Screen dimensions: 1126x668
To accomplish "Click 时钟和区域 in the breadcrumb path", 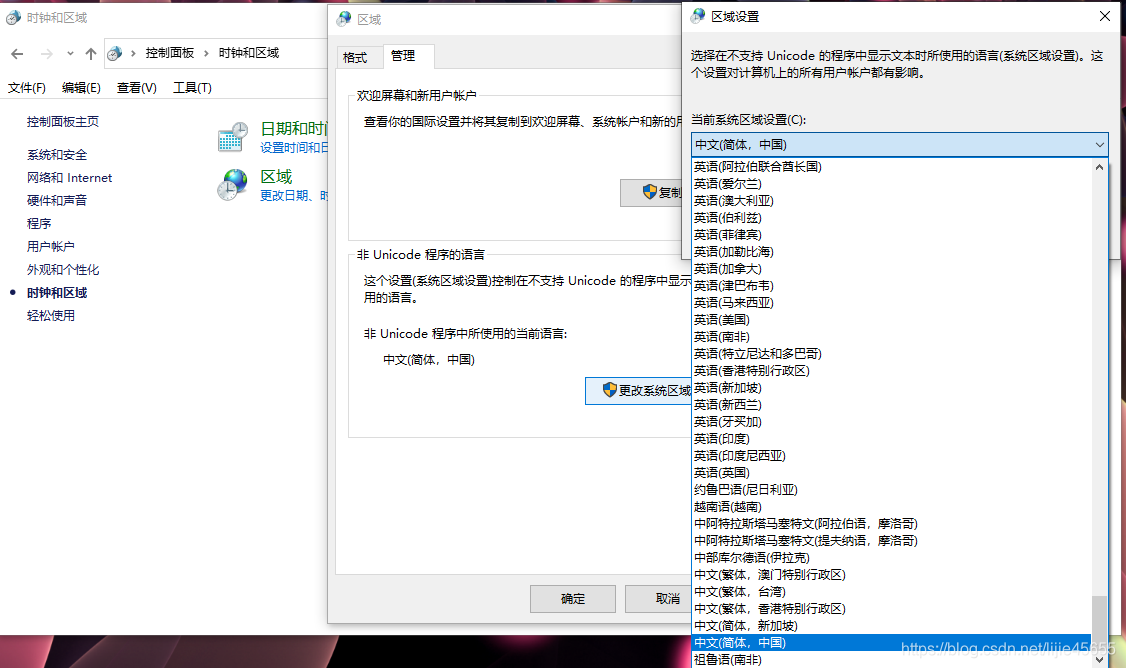I will pos(248,53).
